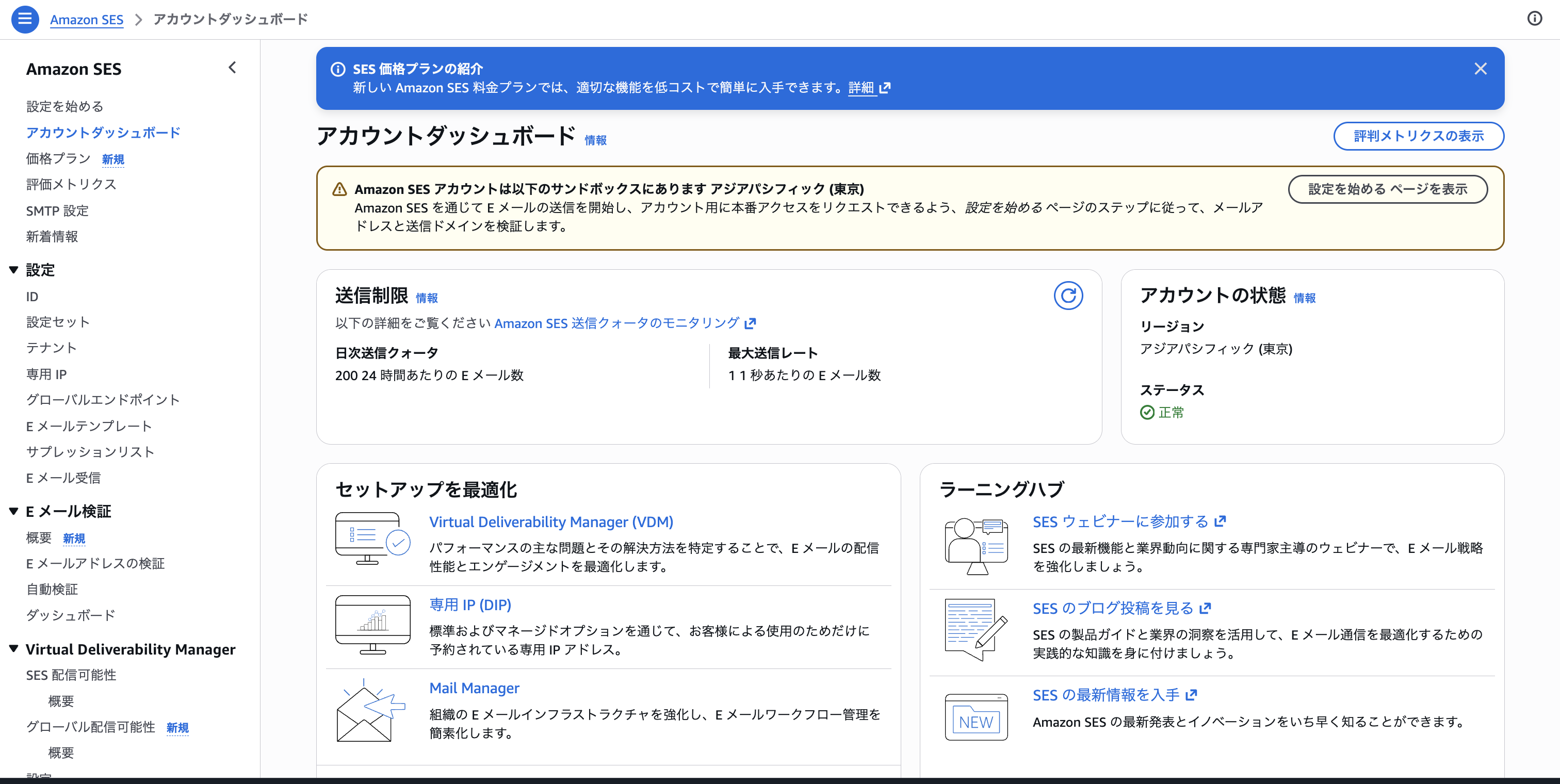Image resolution: width=1560 pixels, height=784 pixels.
Task: Go to 設定セット in the sidebar
Action: pyautogui.click(x=58, y=322)
